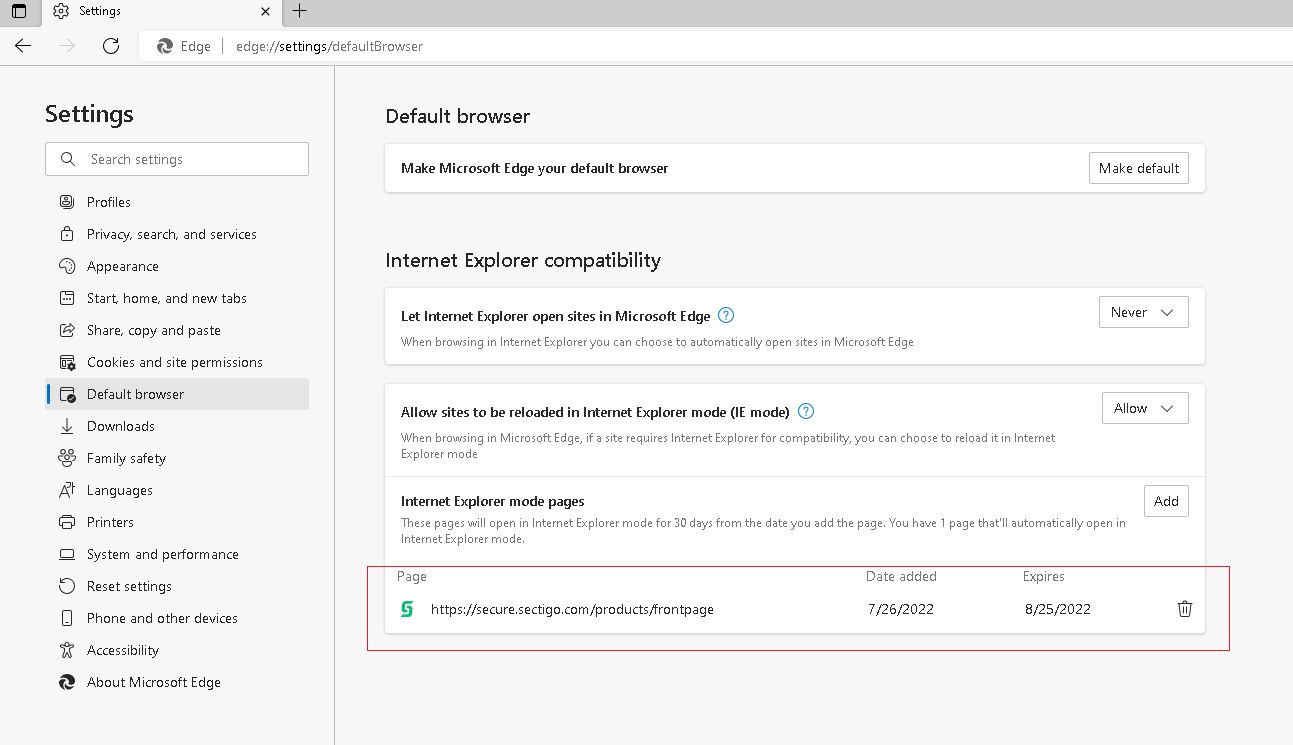The image size is (1293, 745).
Task: Select the Settings tab title
Action: tap(100, 12)
